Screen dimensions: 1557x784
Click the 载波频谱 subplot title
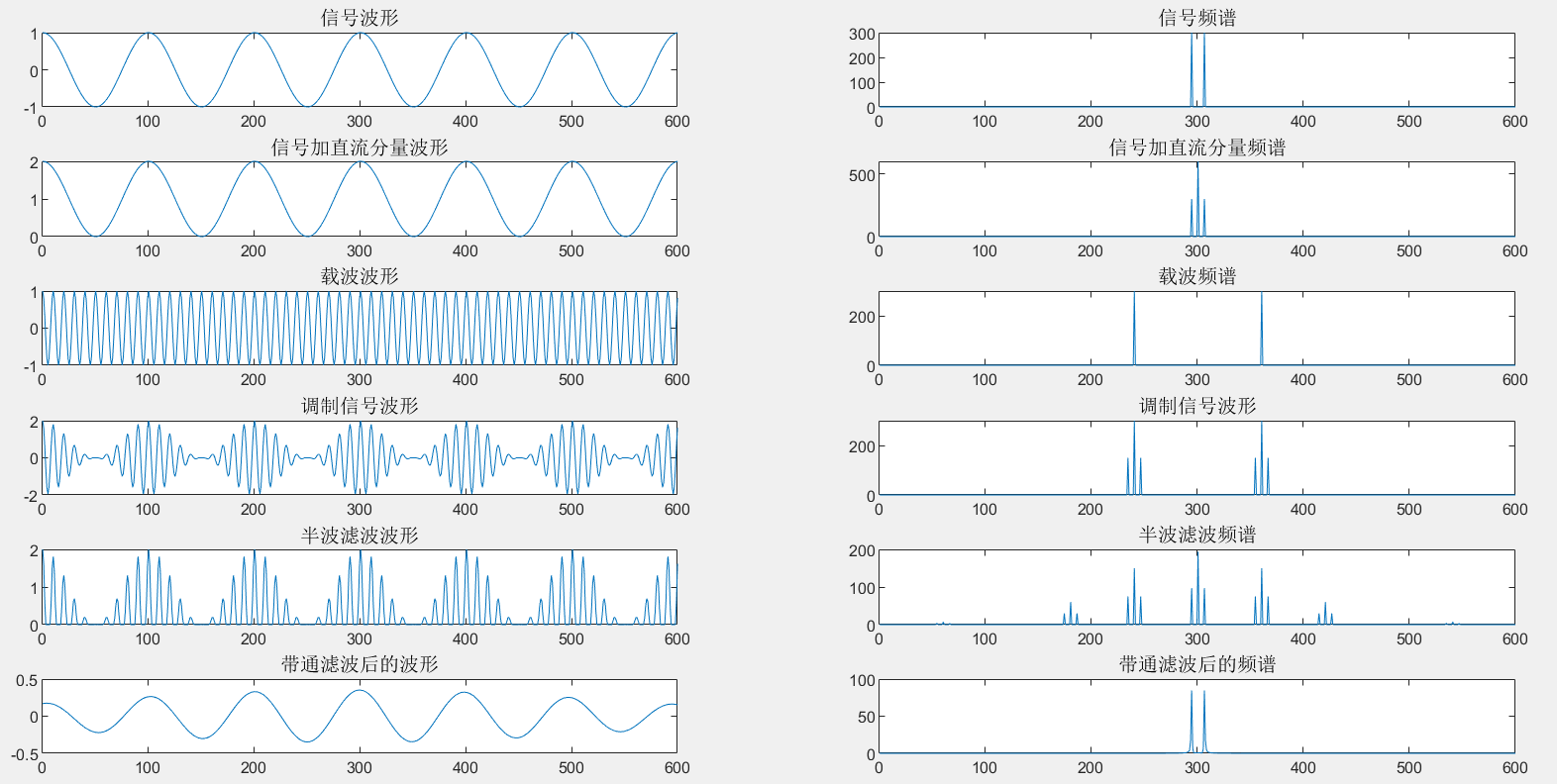[x=1197, y=276]
